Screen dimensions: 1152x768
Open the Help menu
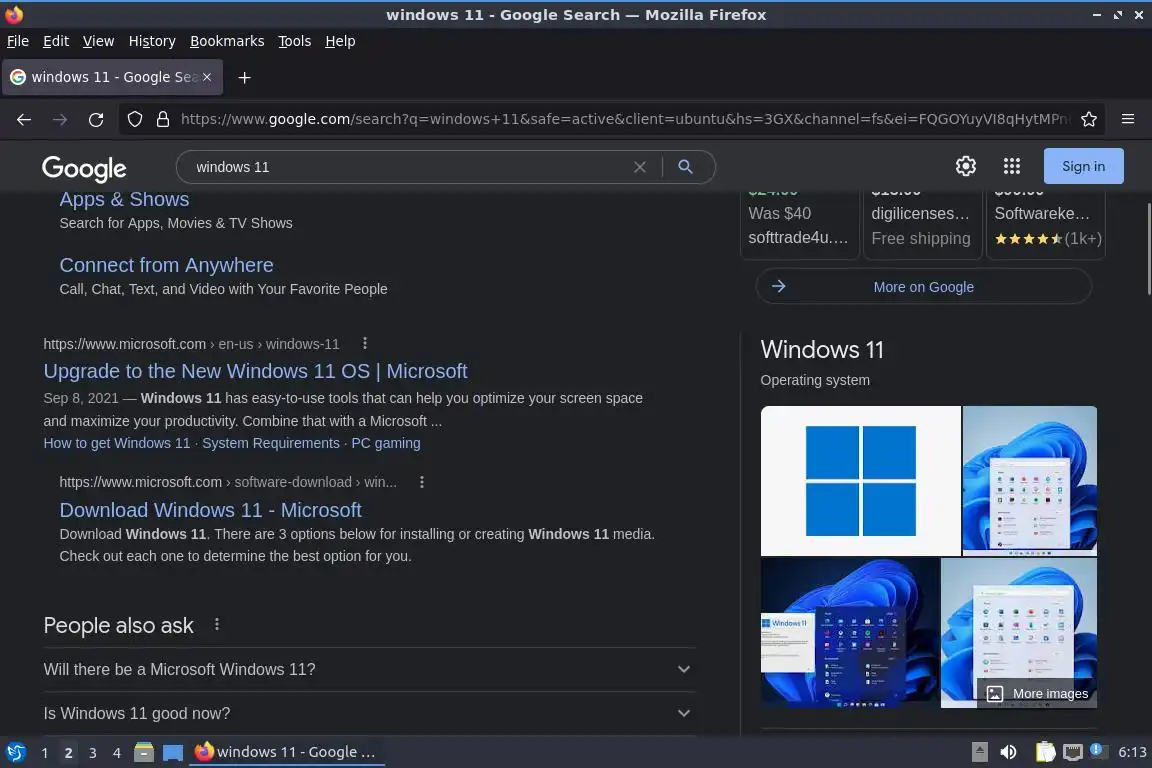coord(340,41)
